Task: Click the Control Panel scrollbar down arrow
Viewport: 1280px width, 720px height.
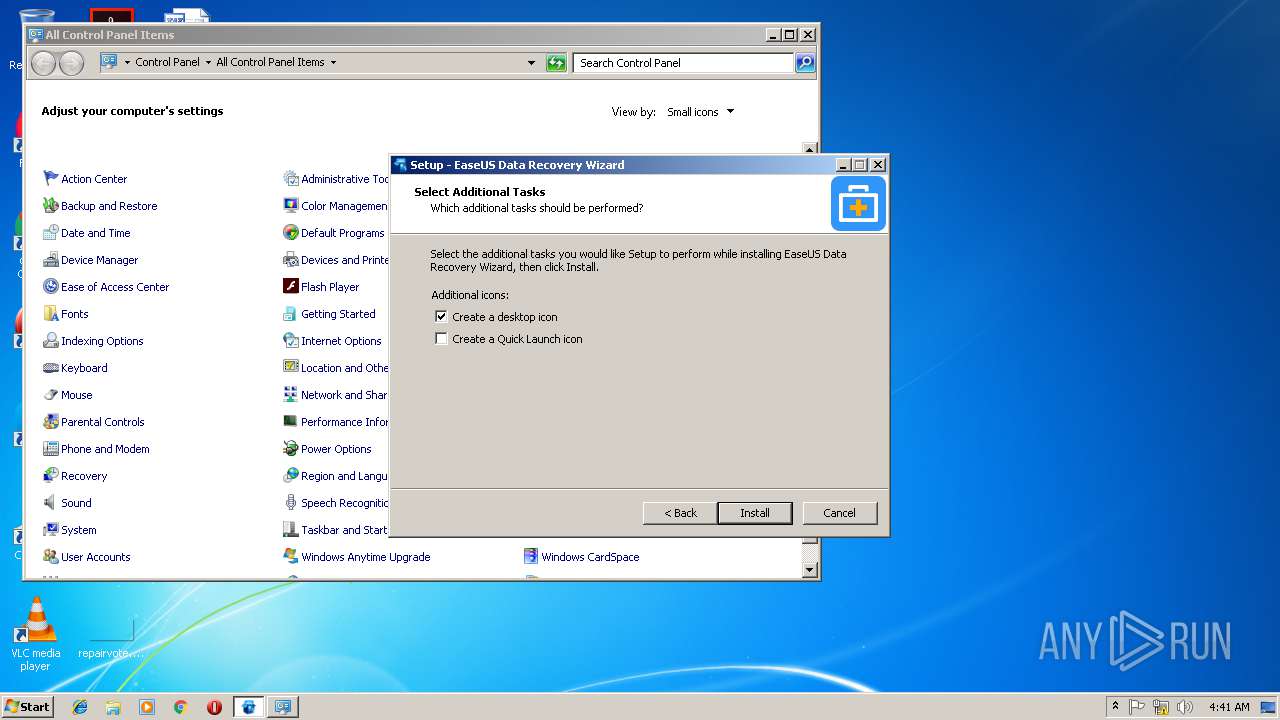Action: tap(810, 569)
